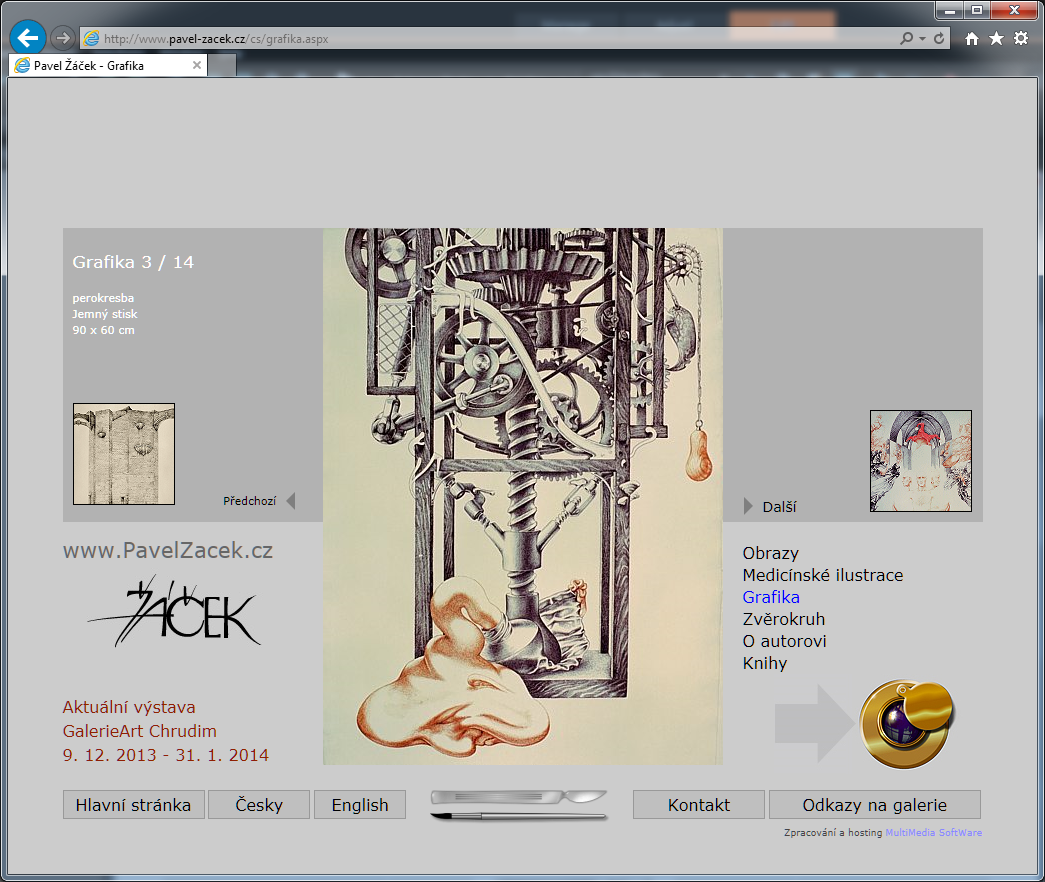Click the Grafika 3 / 14 heading

(133, 262)
